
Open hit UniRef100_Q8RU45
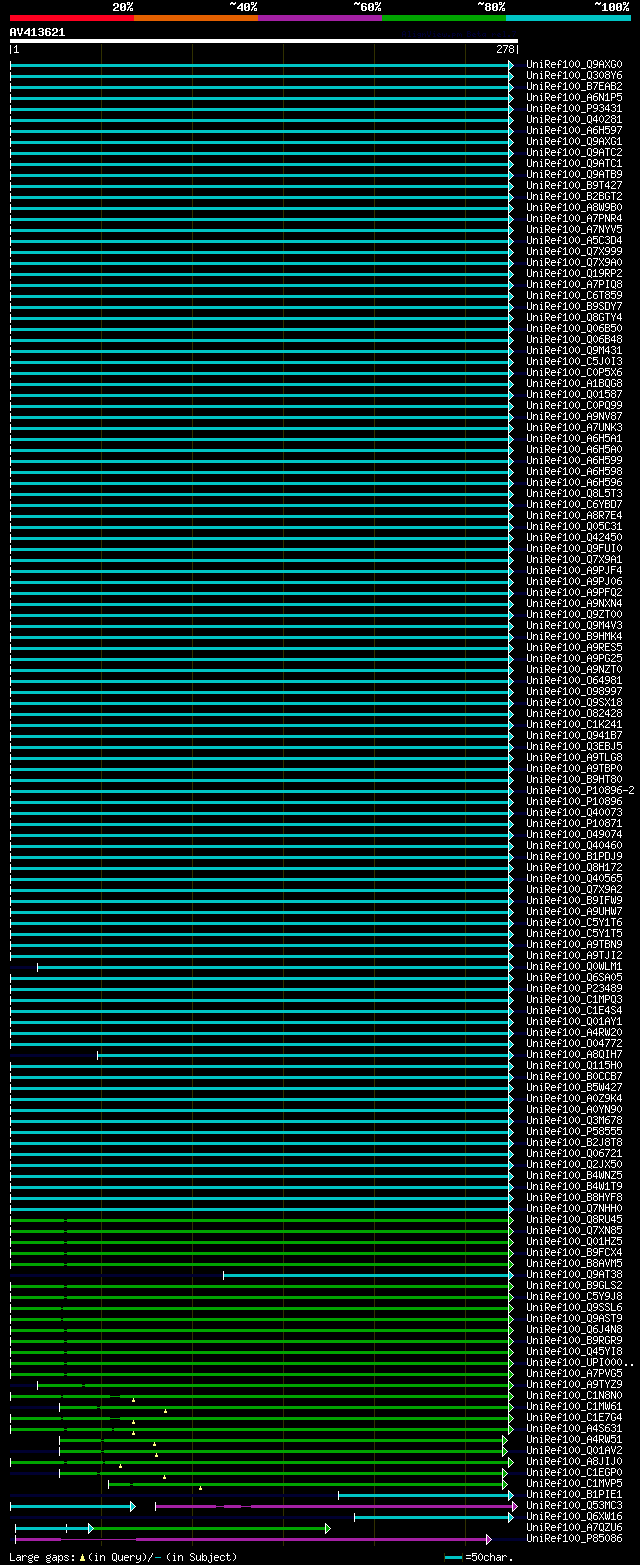pos(574,1219)
